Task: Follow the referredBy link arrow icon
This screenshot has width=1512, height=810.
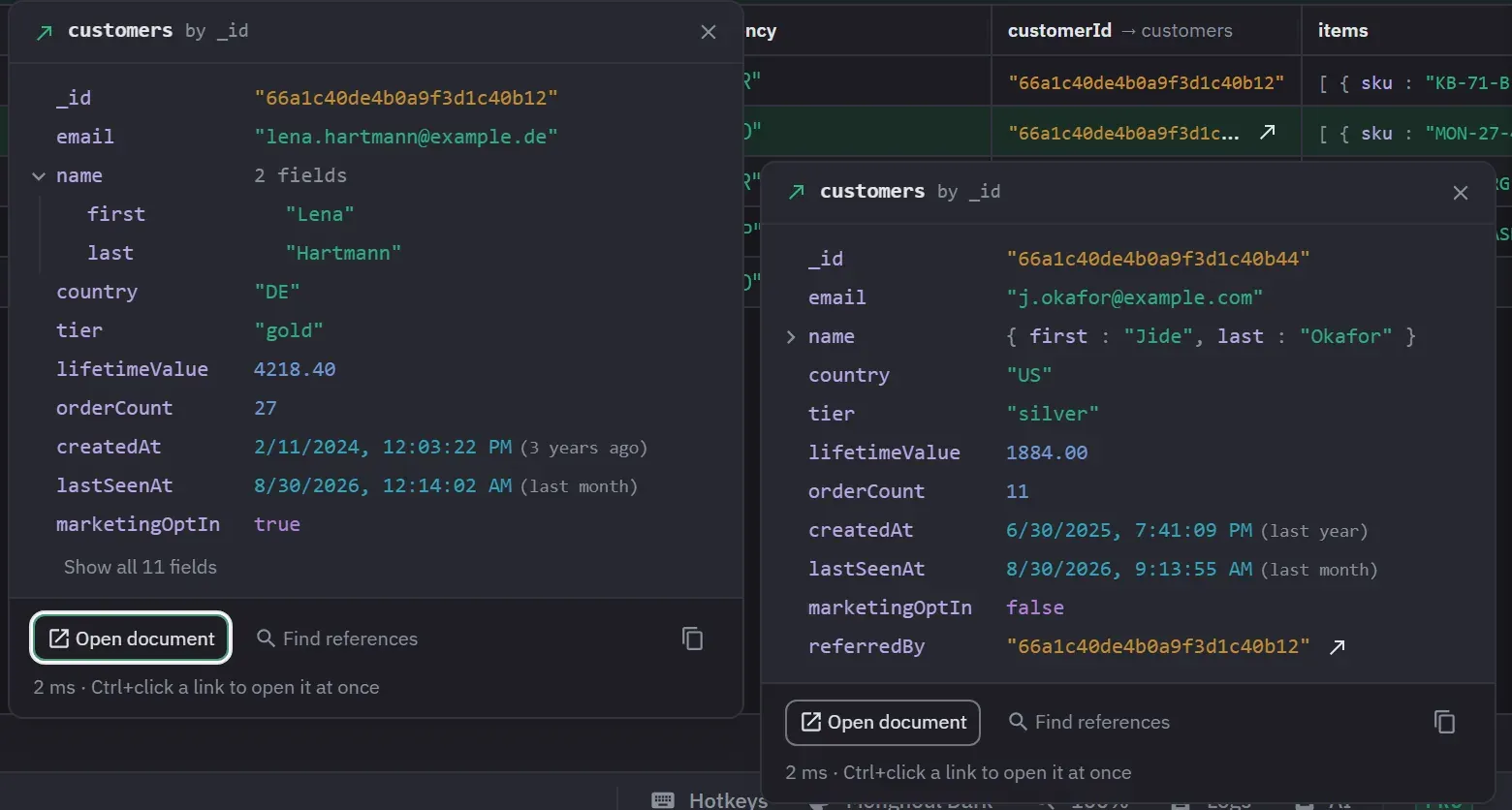Action: (1338, 646)
